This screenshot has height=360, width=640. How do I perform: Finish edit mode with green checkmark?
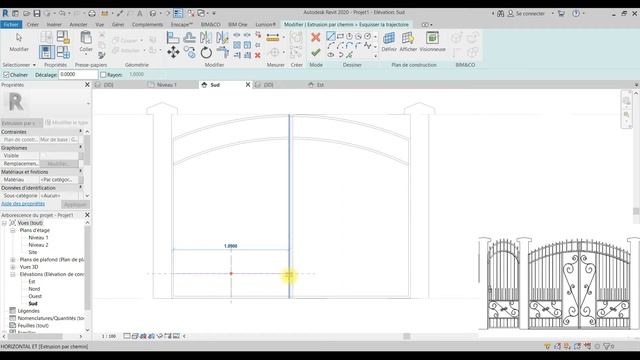click(316, 53)
